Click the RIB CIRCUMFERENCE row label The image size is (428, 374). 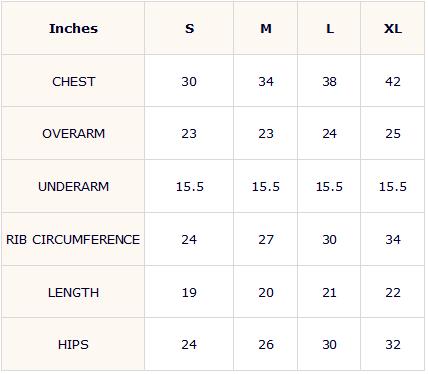(x=73, y=239)
